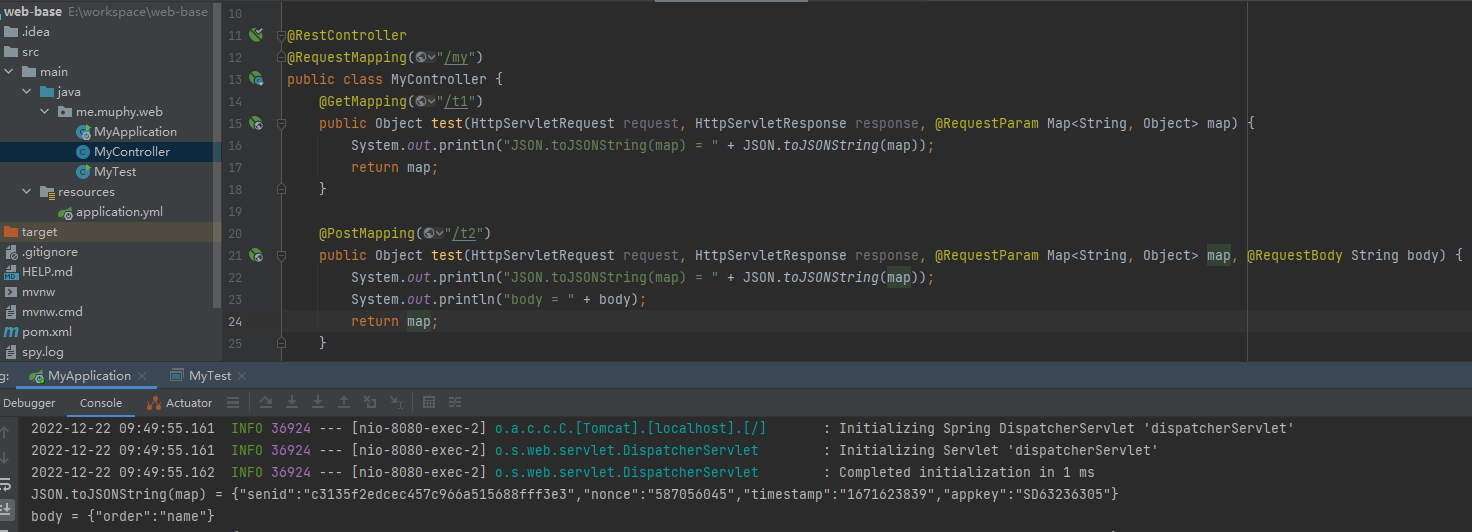1472x532 pixels.
Task: Collapse the resources folder chevron
Action: (27, 192)
